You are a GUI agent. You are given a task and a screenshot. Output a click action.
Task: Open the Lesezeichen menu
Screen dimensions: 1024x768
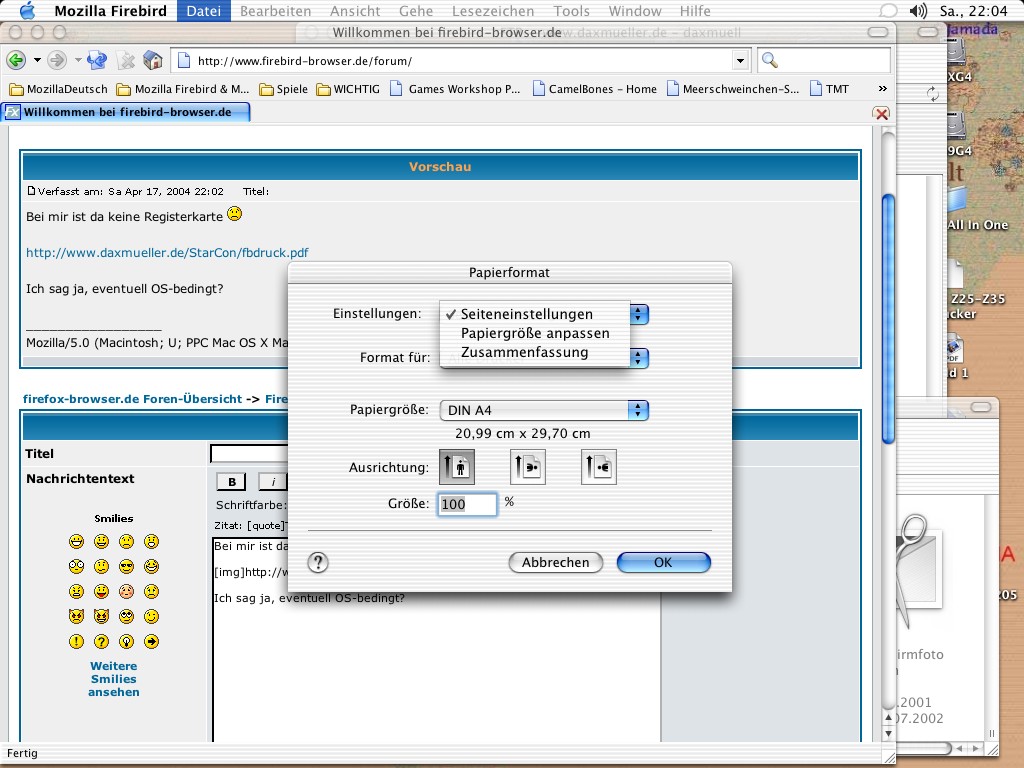pyautogui.click(x=493, y=10)
